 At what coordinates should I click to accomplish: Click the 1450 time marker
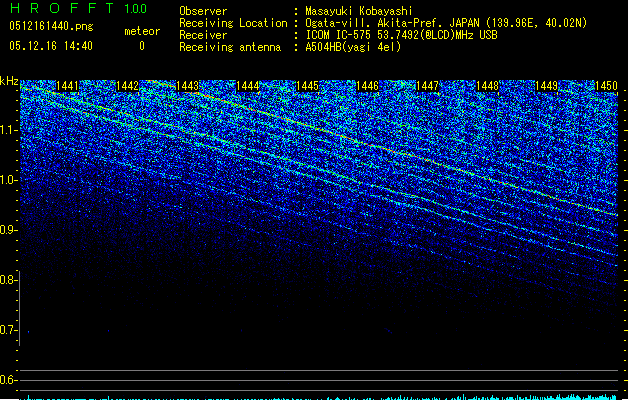[607, 86]
